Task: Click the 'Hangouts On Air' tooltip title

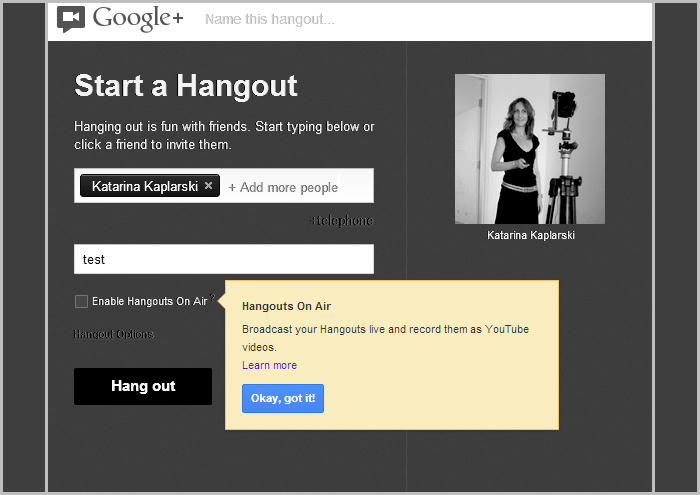Action: point(286,306)
